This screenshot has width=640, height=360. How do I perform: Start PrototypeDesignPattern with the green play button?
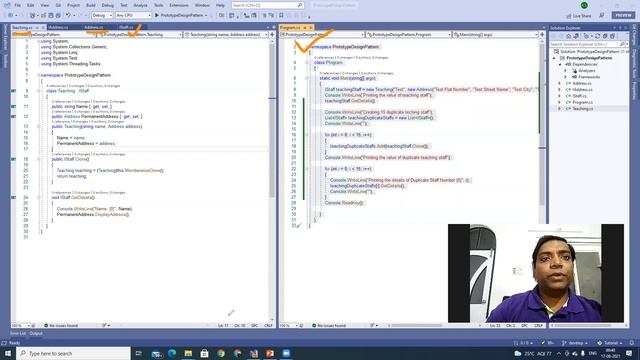pyautogui.click(x=180, y=15)
